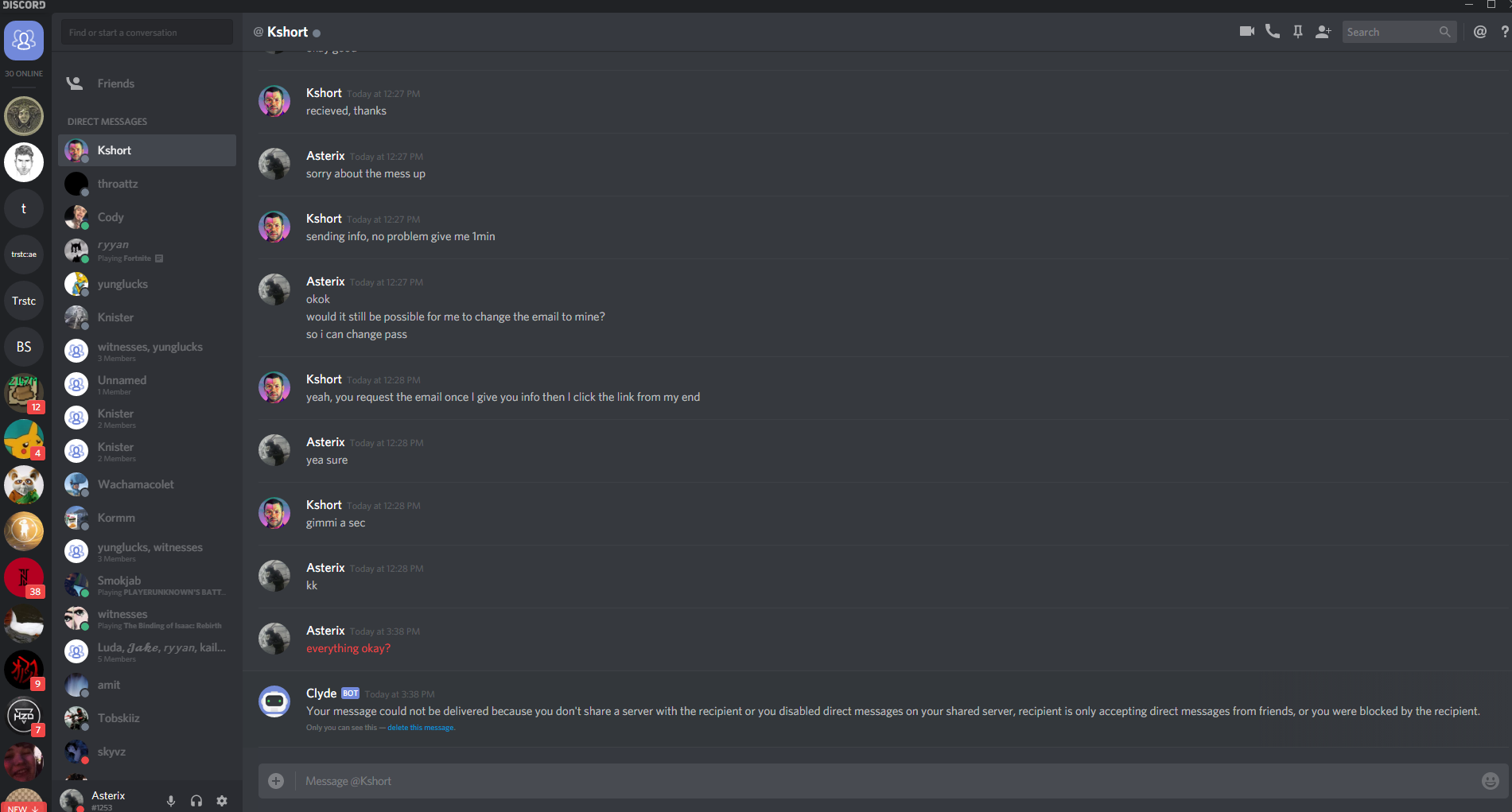Start a video call with Kshort

click(1246, 32)
